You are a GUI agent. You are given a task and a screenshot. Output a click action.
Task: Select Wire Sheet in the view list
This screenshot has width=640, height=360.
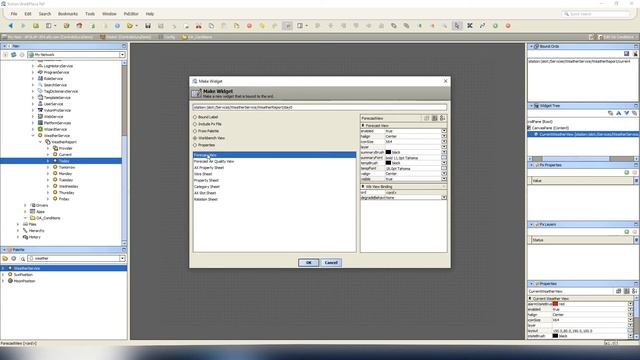(x=203, y=174)
